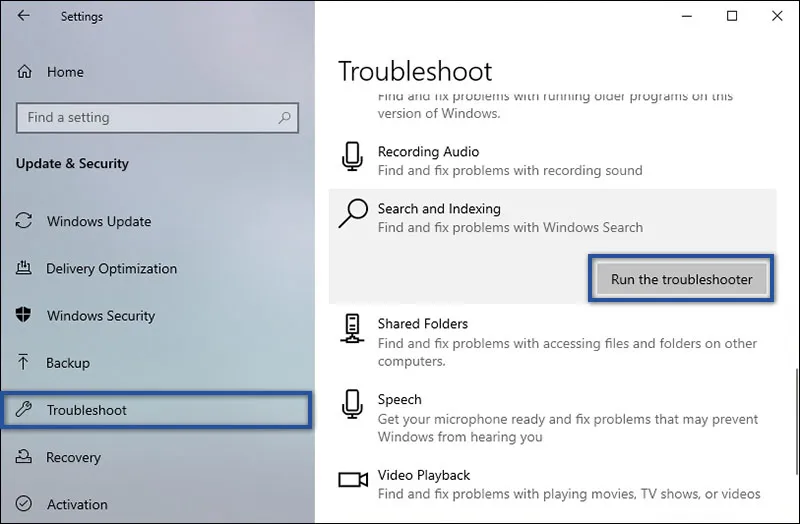Select Troubleshoot in the sidebar
800x524 pixels.
point(157,410)
